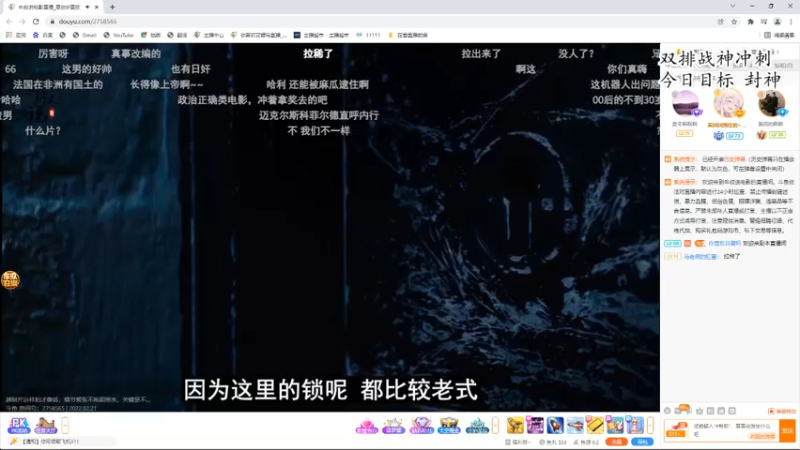Expand the arrow after the teal gift

click(495, 425)
